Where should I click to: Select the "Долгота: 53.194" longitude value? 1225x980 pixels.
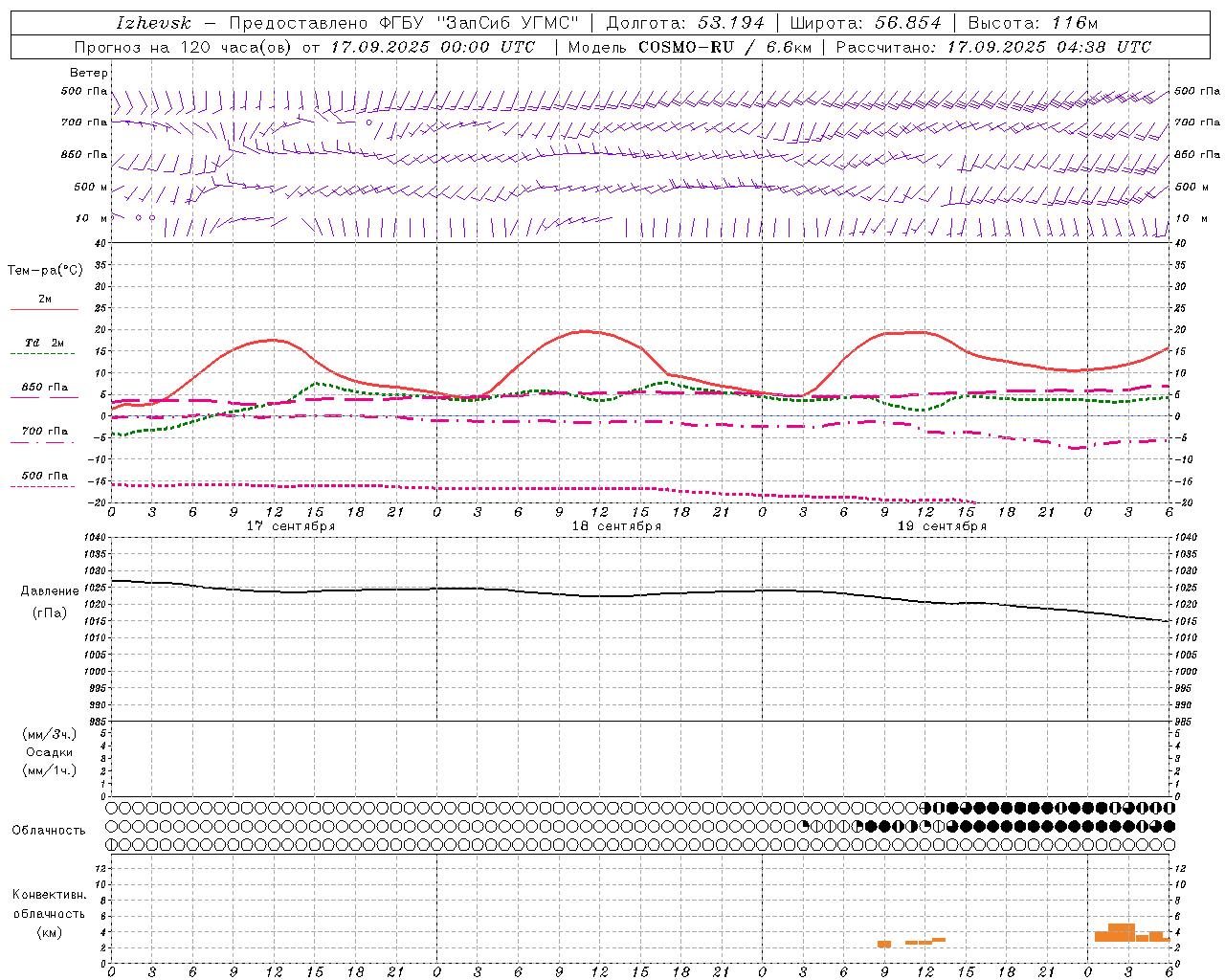(685, 23)
